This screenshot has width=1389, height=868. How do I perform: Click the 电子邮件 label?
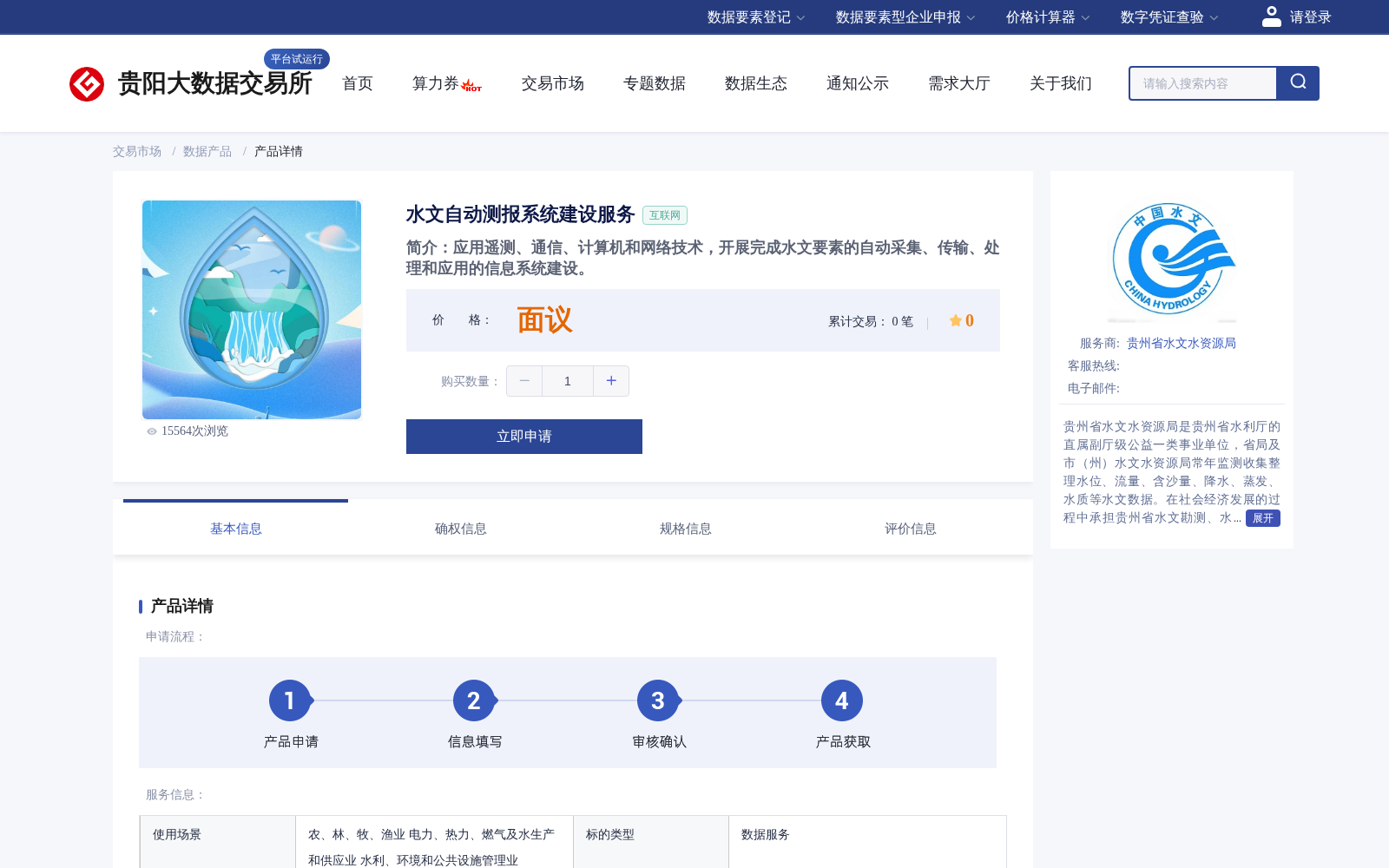pos(1094,389)
